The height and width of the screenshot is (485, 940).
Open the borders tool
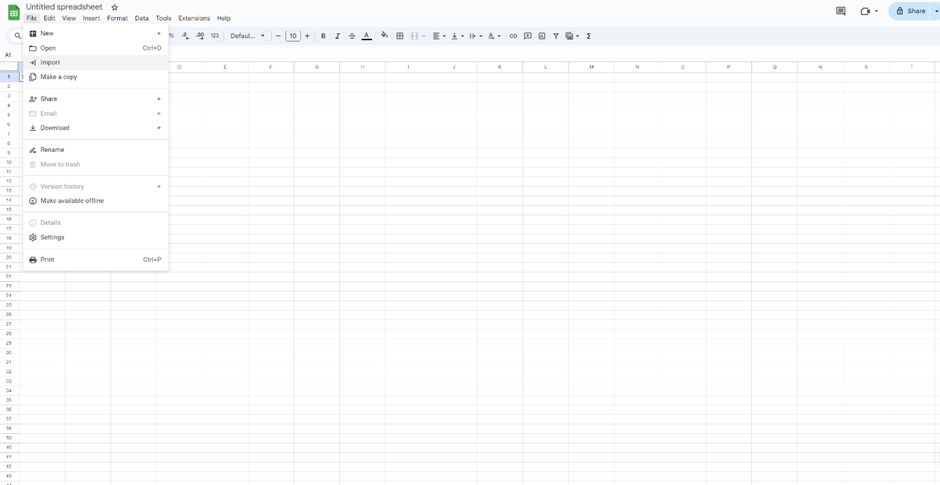(400, 36)
